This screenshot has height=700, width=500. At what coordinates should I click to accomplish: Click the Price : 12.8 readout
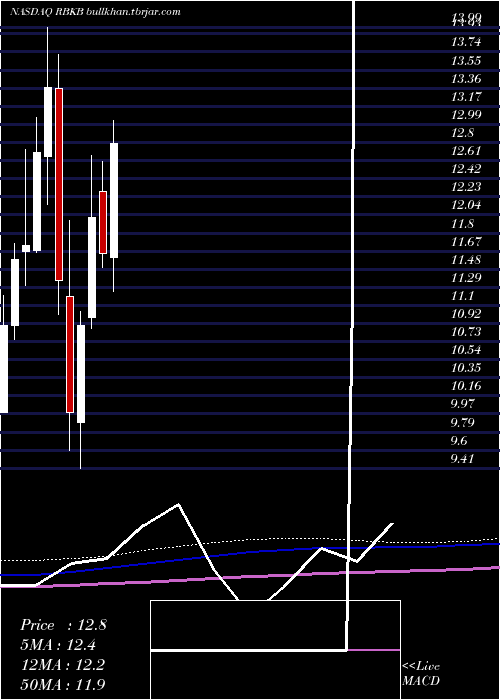[63, 625]
